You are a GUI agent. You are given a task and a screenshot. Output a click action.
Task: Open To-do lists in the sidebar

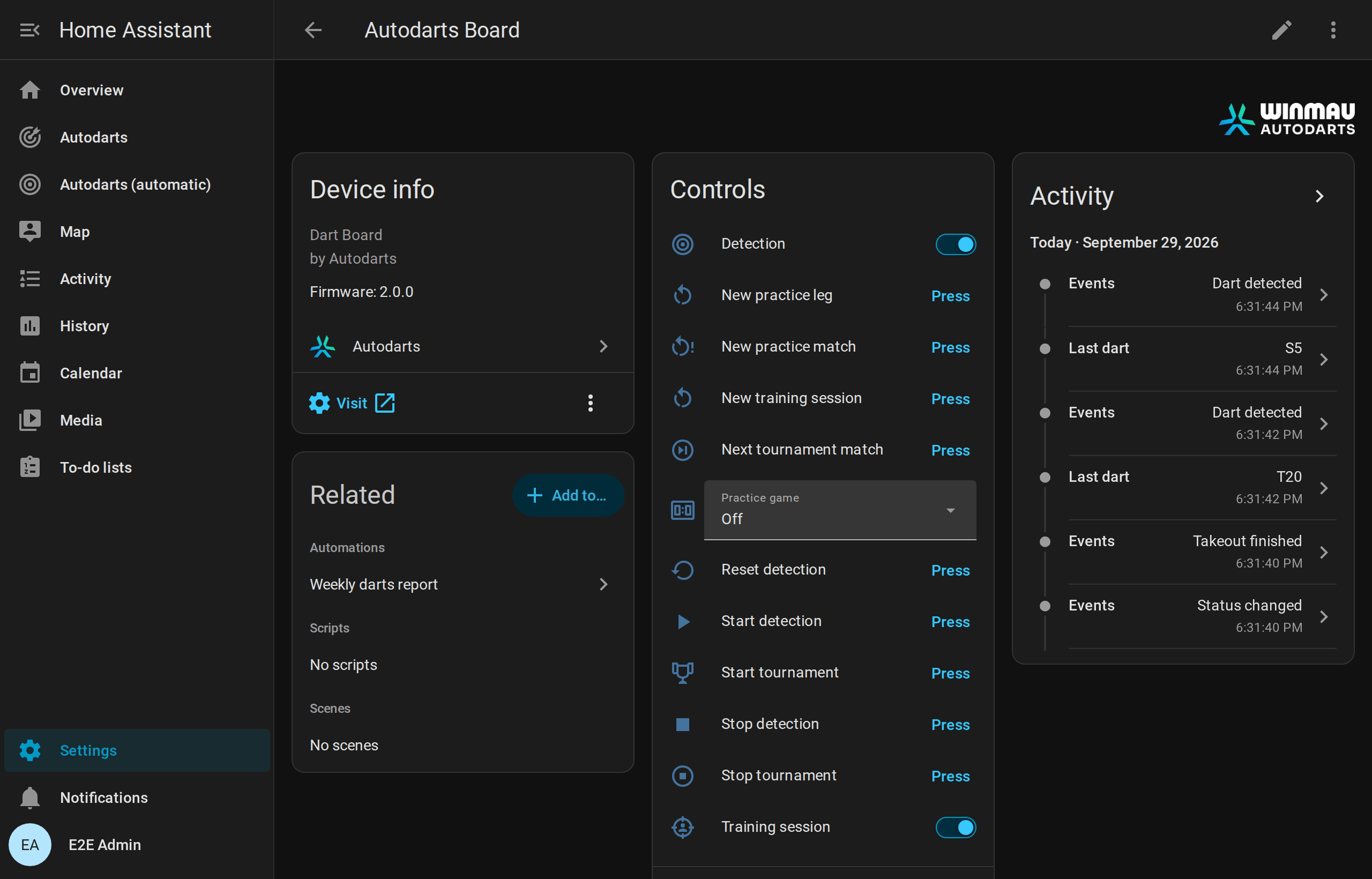pos(137,467)
